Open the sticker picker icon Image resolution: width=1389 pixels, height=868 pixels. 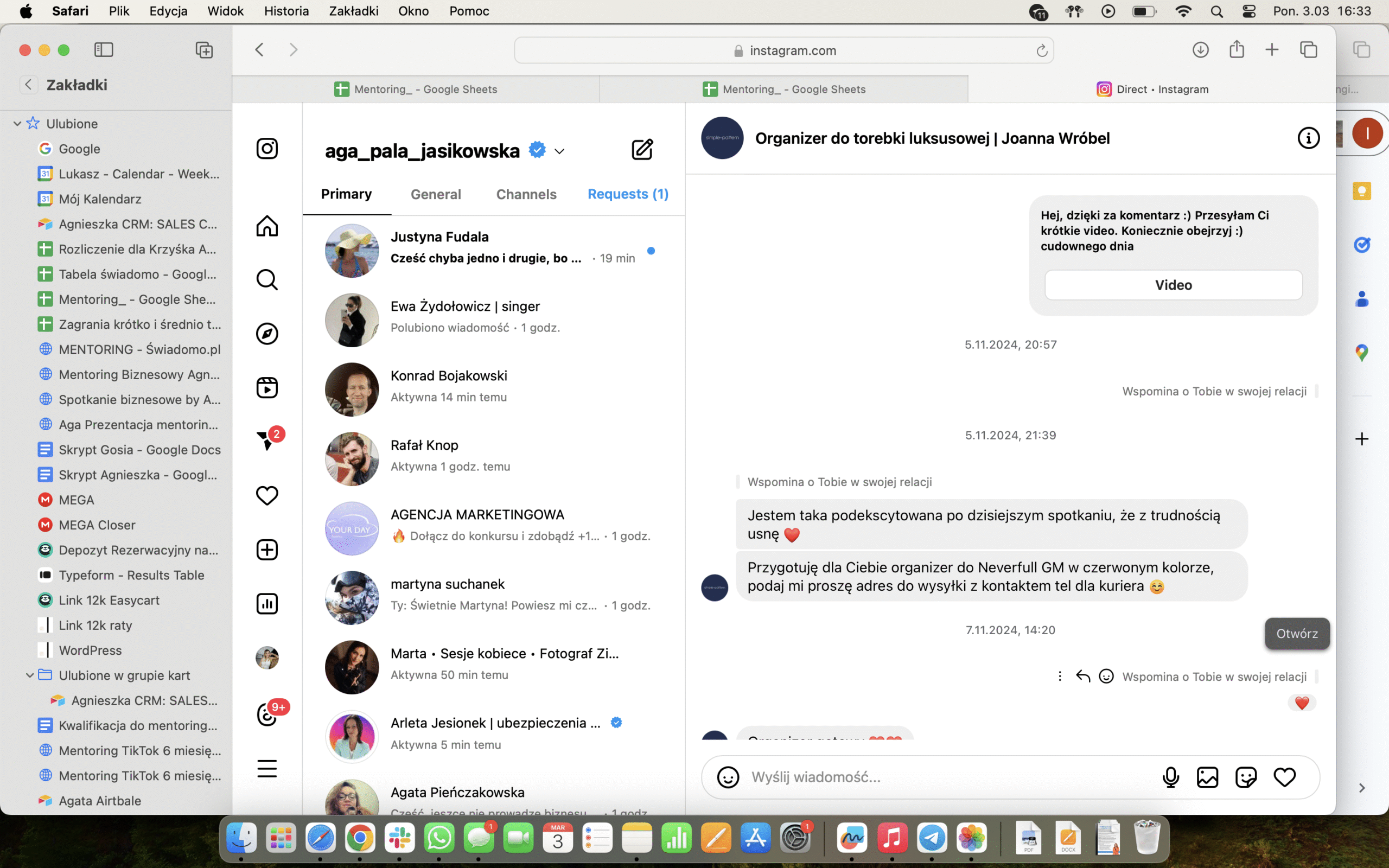tap(1246, 777)
